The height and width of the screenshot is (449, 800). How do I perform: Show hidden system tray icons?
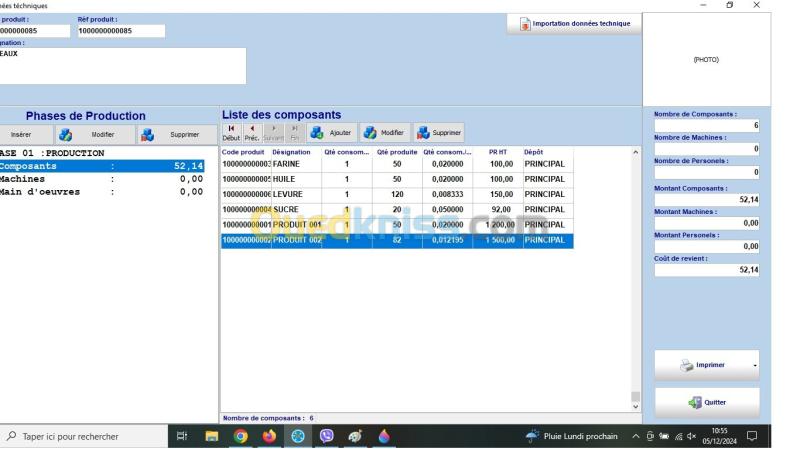(636, 436)
